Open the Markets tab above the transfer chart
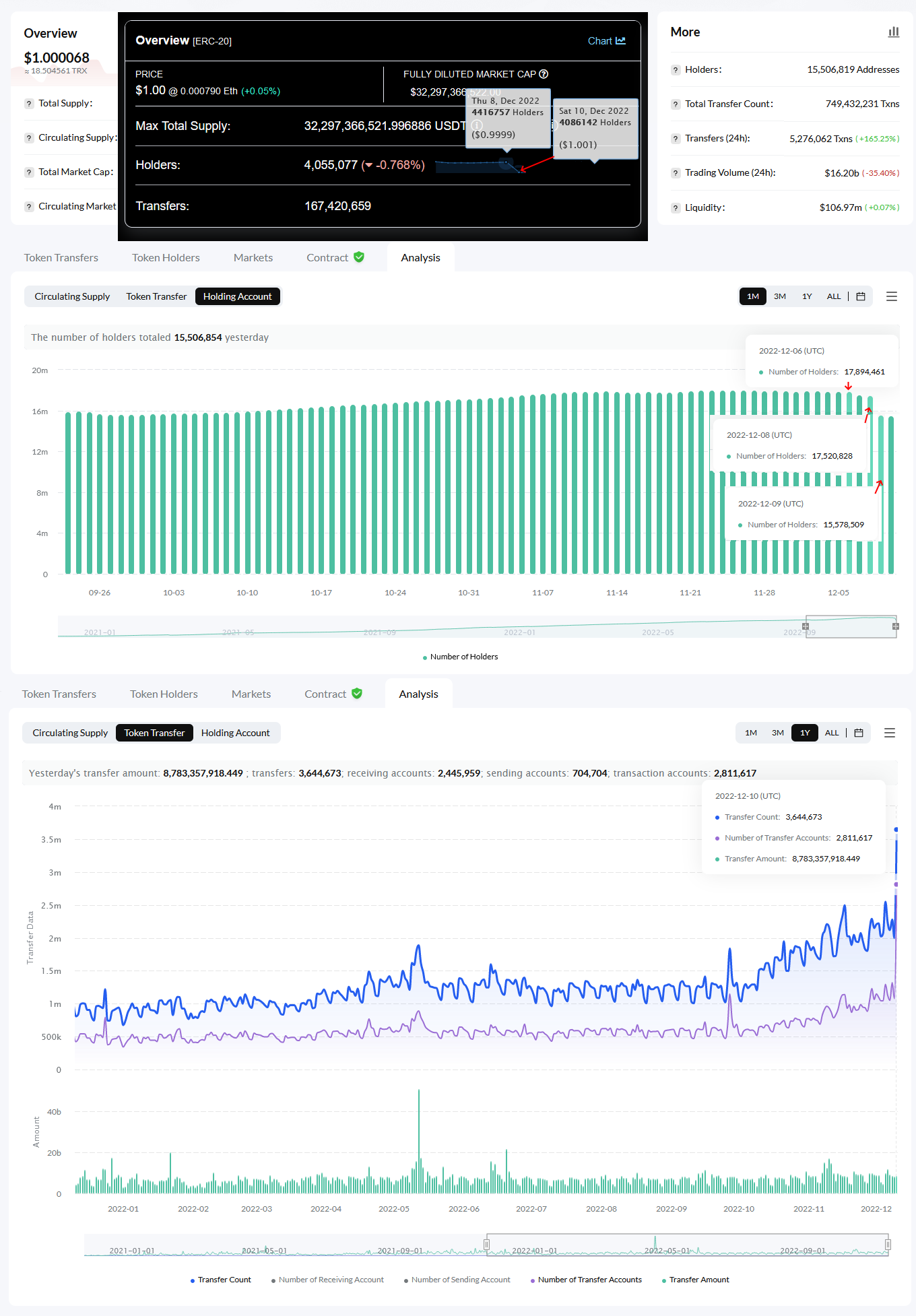 point(251,694)
